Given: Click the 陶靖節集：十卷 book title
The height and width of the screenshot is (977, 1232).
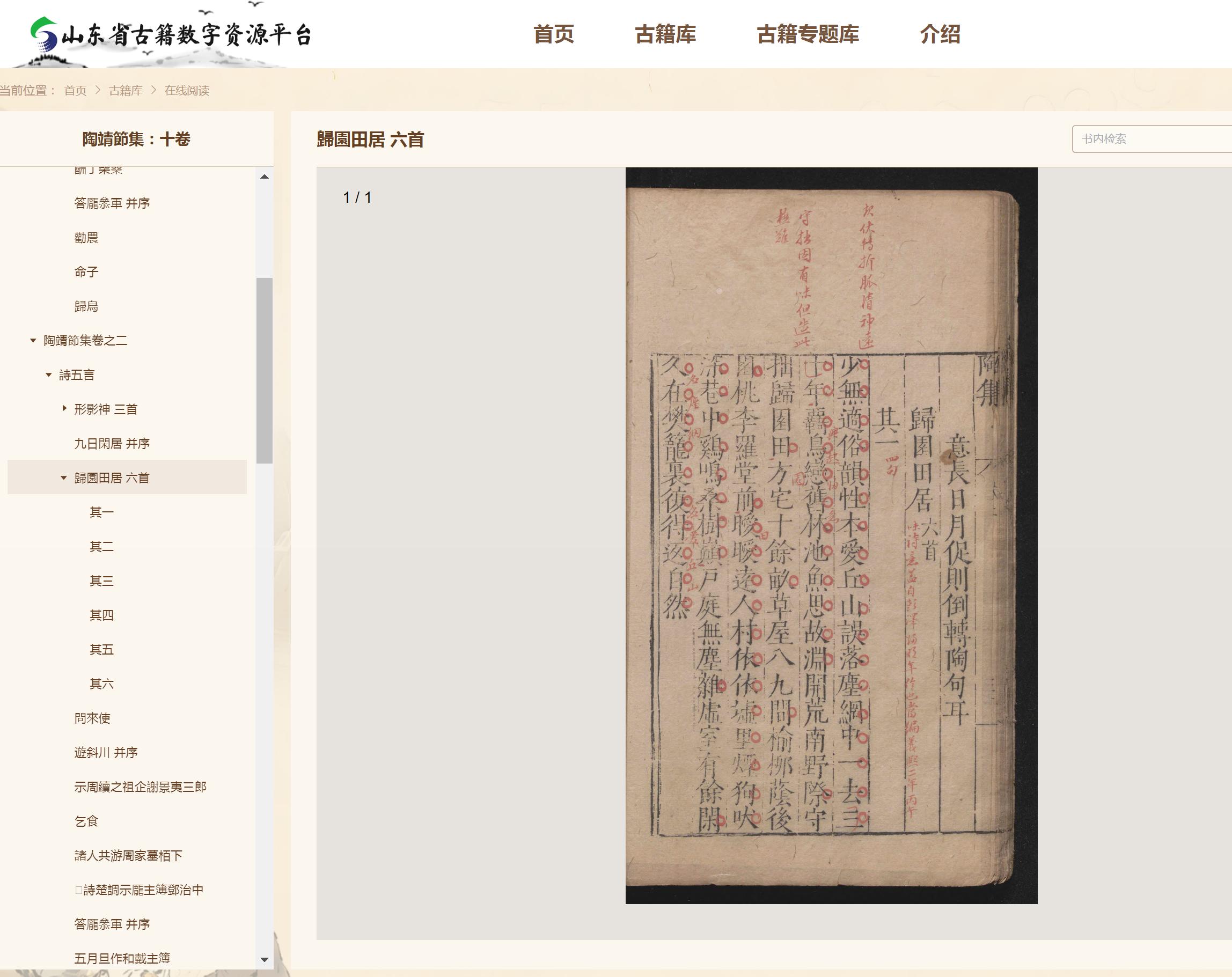Looking at the screenshot, I should tap(136, 139).
